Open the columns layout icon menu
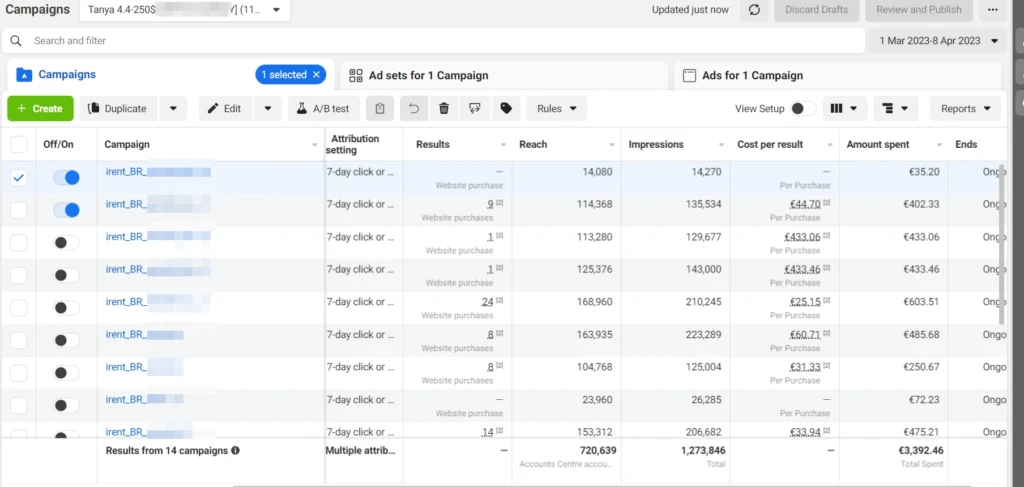Image resolution: width=1024 pixels, height=487 pixels. pyautogui.click(x=844, y=108)
